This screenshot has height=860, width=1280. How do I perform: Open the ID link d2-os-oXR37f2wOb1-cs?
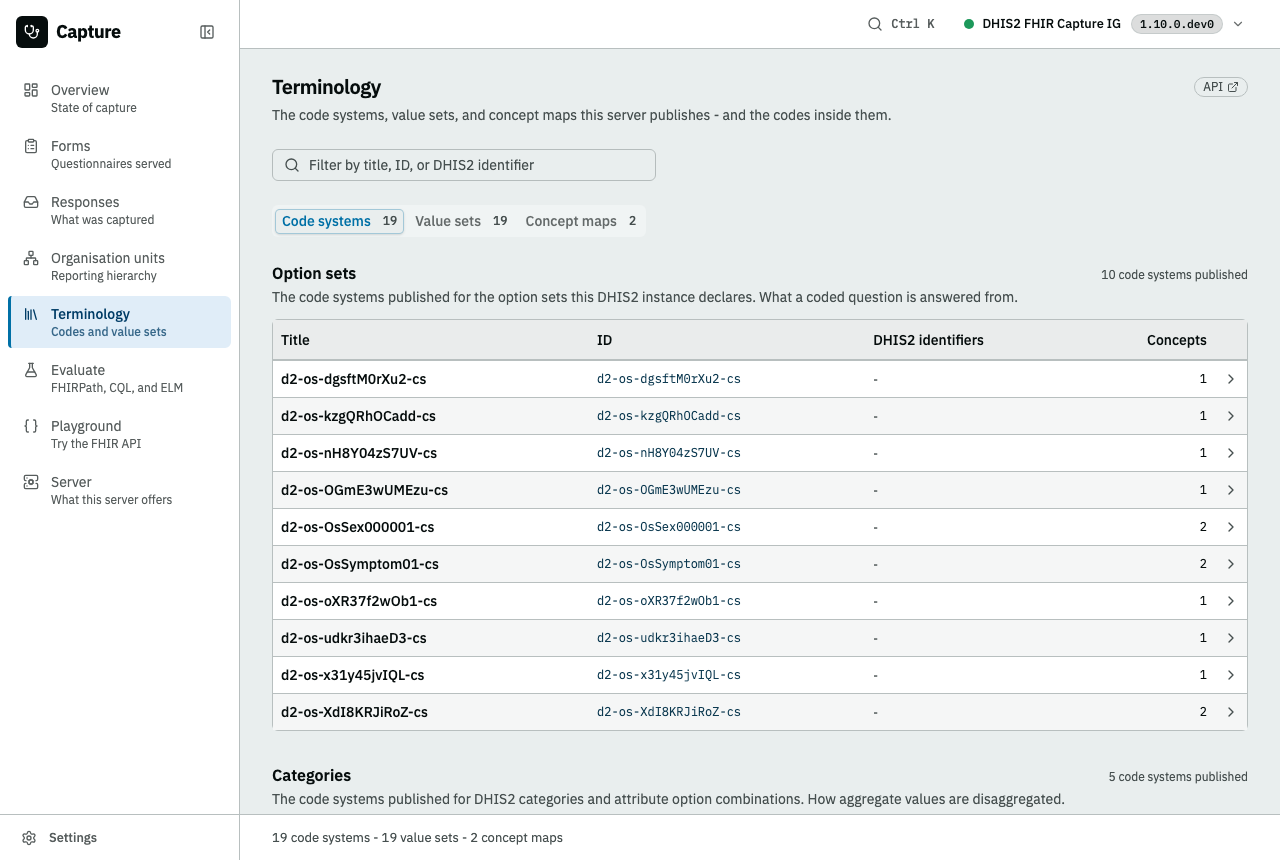[667, 601]
